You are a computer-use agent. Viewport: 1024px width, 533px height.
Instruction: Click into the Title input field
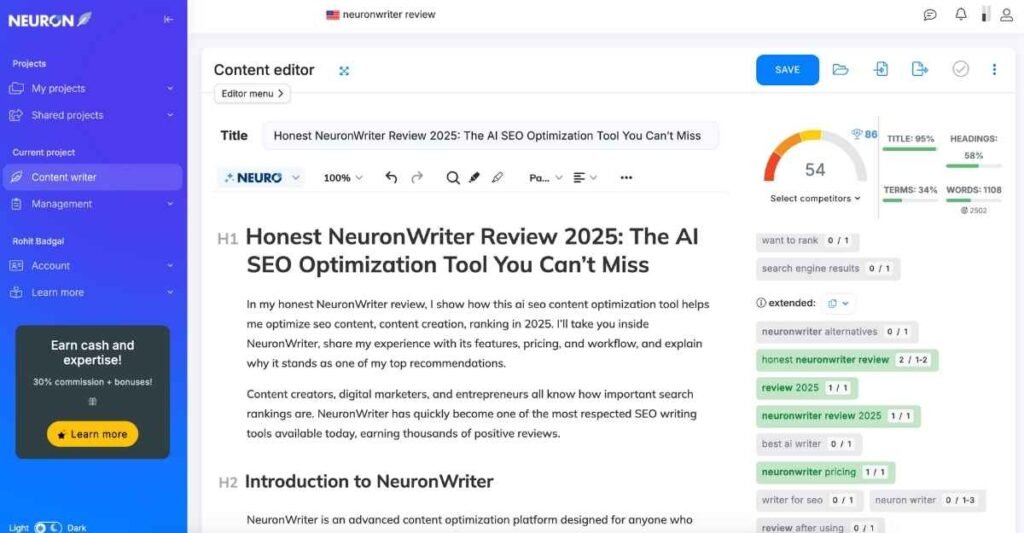click(x=490, y=136)
